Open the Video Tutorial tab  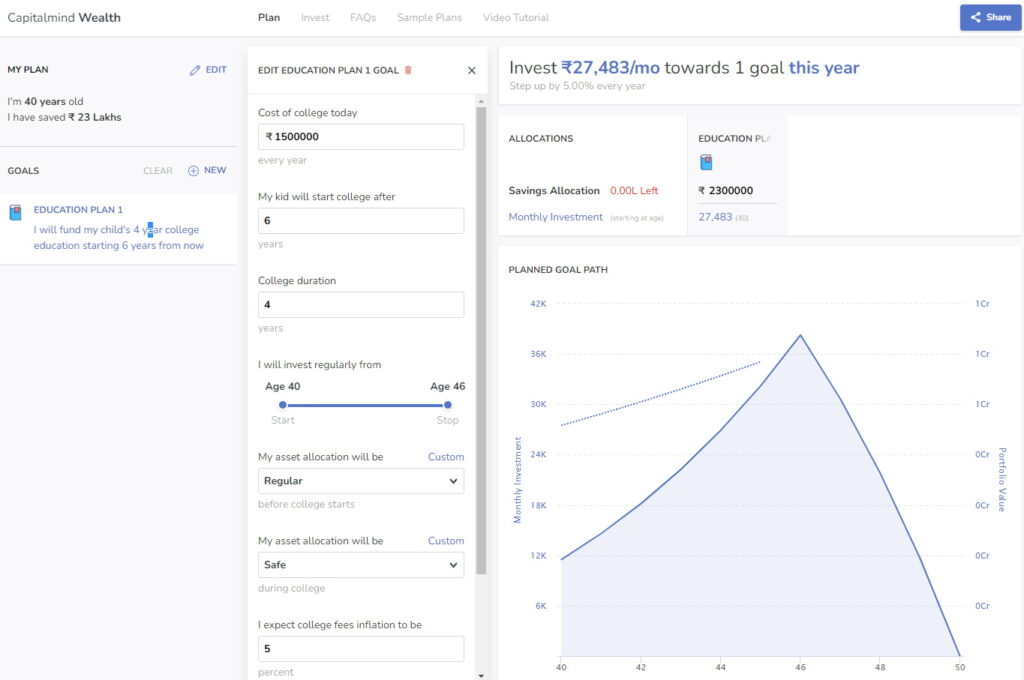click(516, 17)
